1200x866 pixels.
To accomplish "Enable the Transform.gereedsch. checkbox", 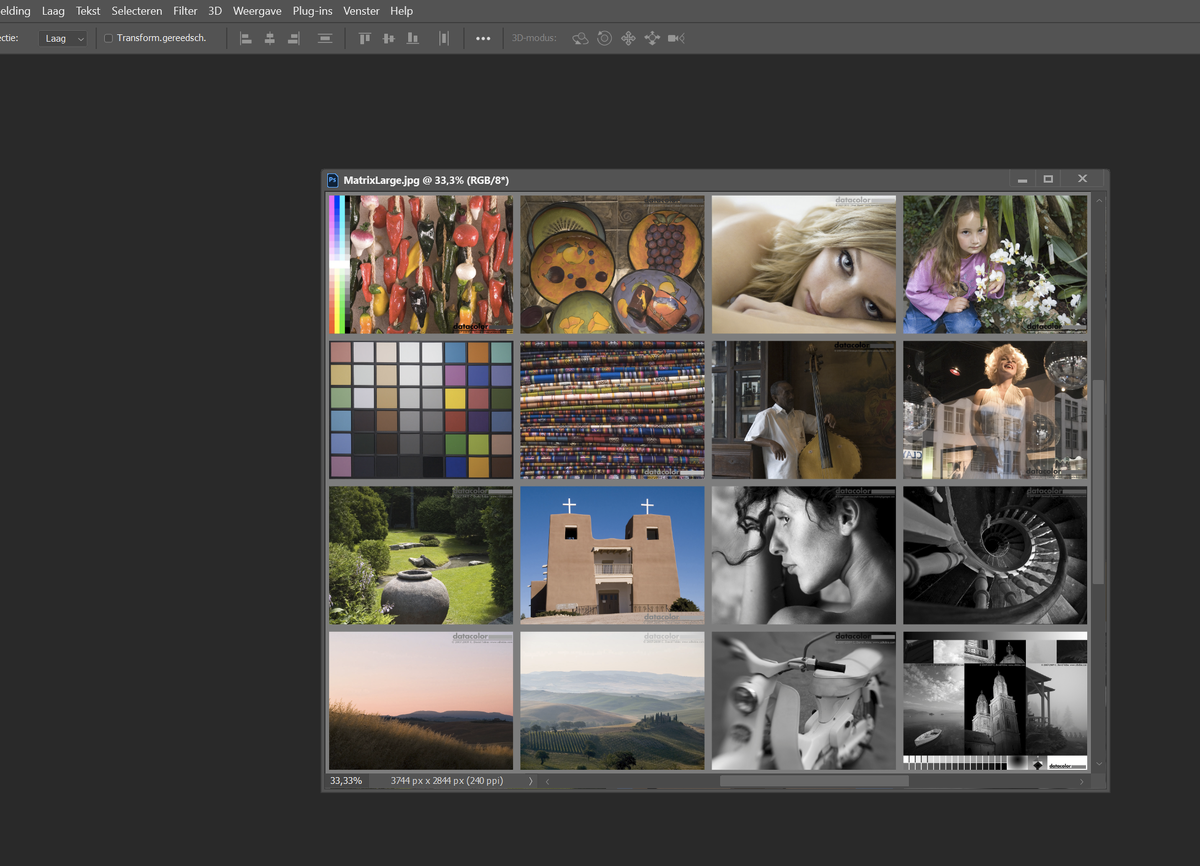I will click(x=109, y=39).
